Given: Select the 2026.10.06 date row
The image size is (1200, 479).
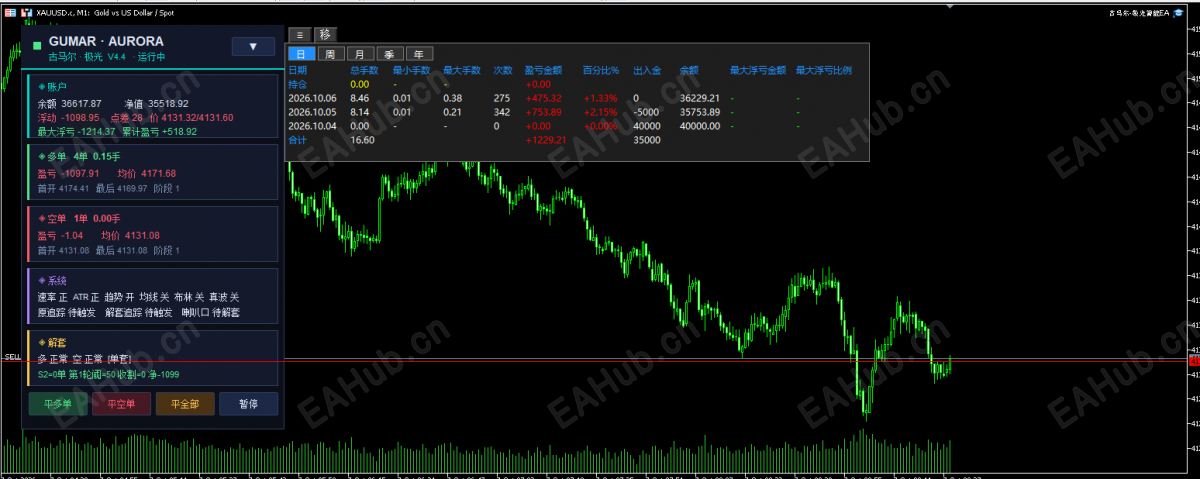Looking at the screenshot, I should (312, 98).
